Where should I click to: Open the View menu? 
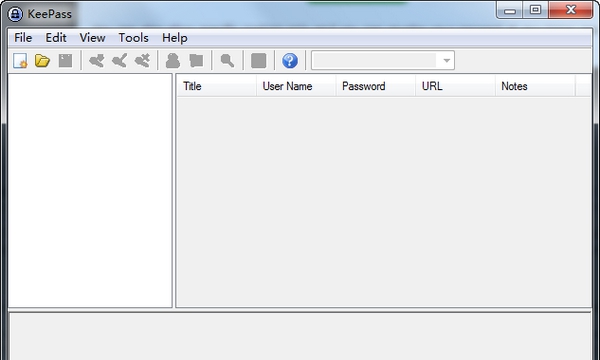coord(92,38)
